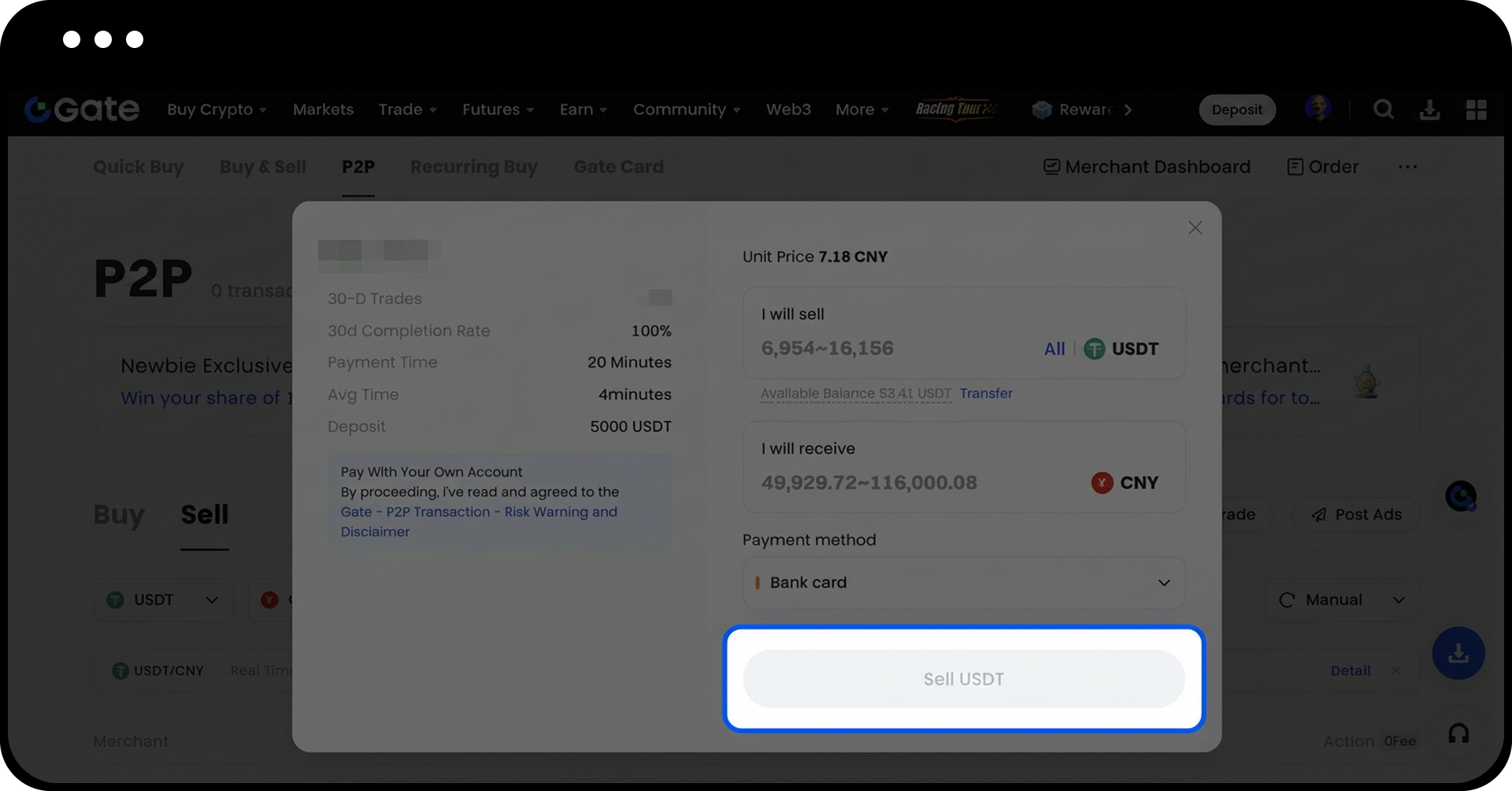Viewport: 1512px width, 791px height.
Task: Switch to the Recurring Buy tab
Action: pos(473,167)
